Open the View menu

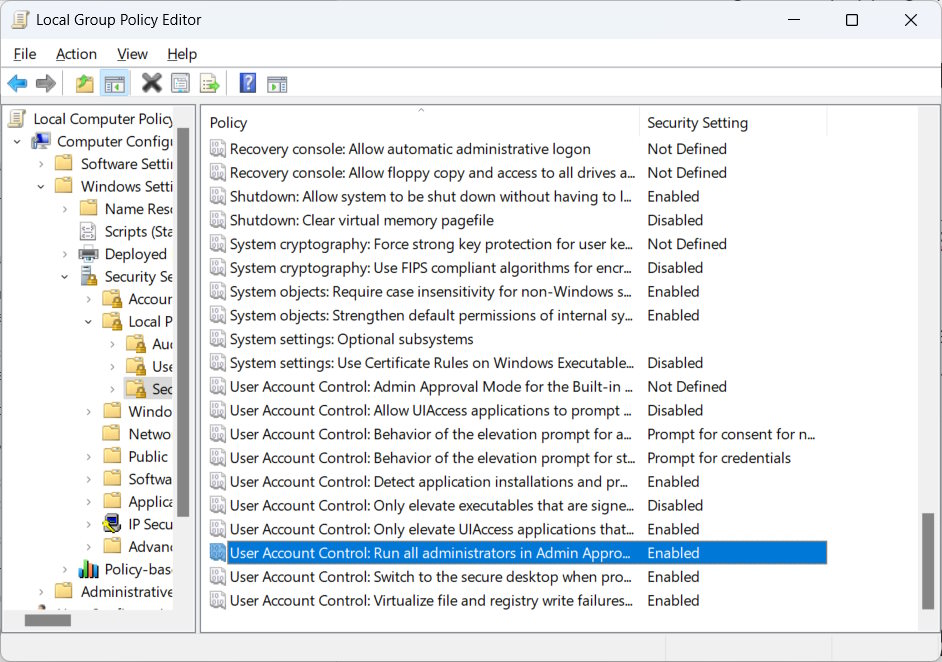coord(131,54)
